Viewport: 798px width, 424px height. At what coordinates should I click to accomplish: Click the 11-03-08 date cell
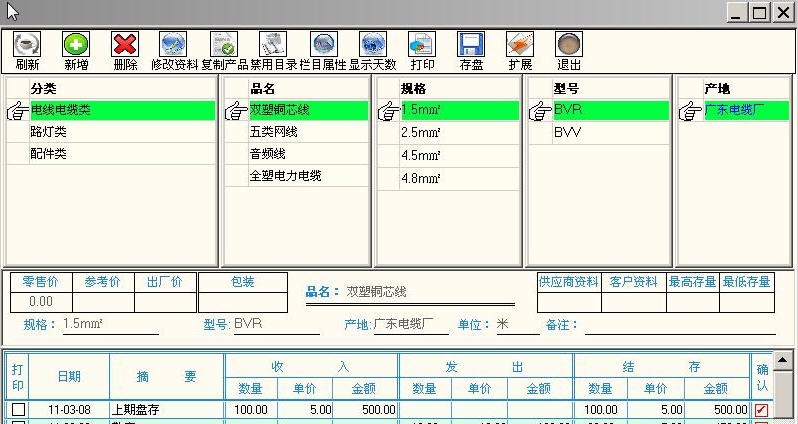tap(69, 410)
